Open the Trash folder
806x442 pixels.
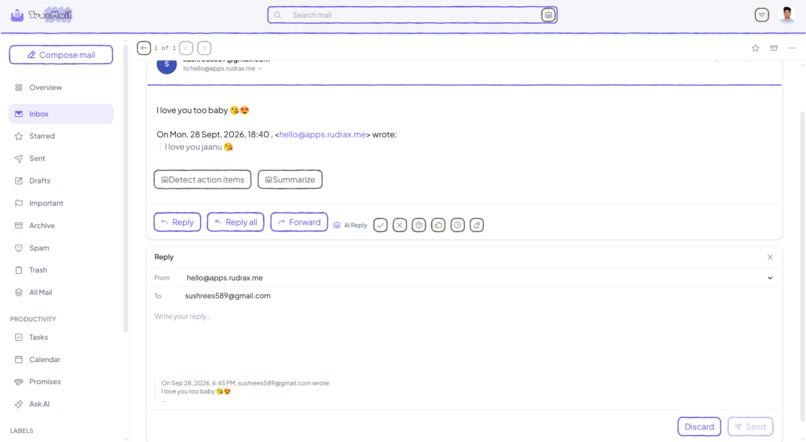(x=61, y=270)
